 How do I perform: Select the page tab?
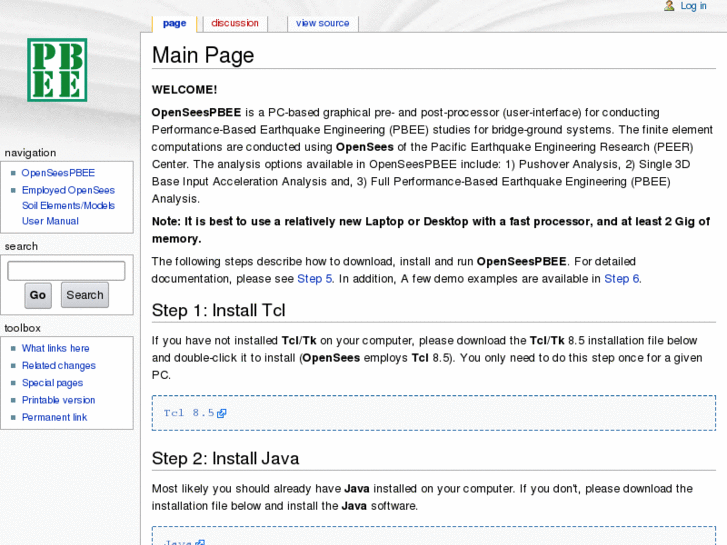pos(174,23)
